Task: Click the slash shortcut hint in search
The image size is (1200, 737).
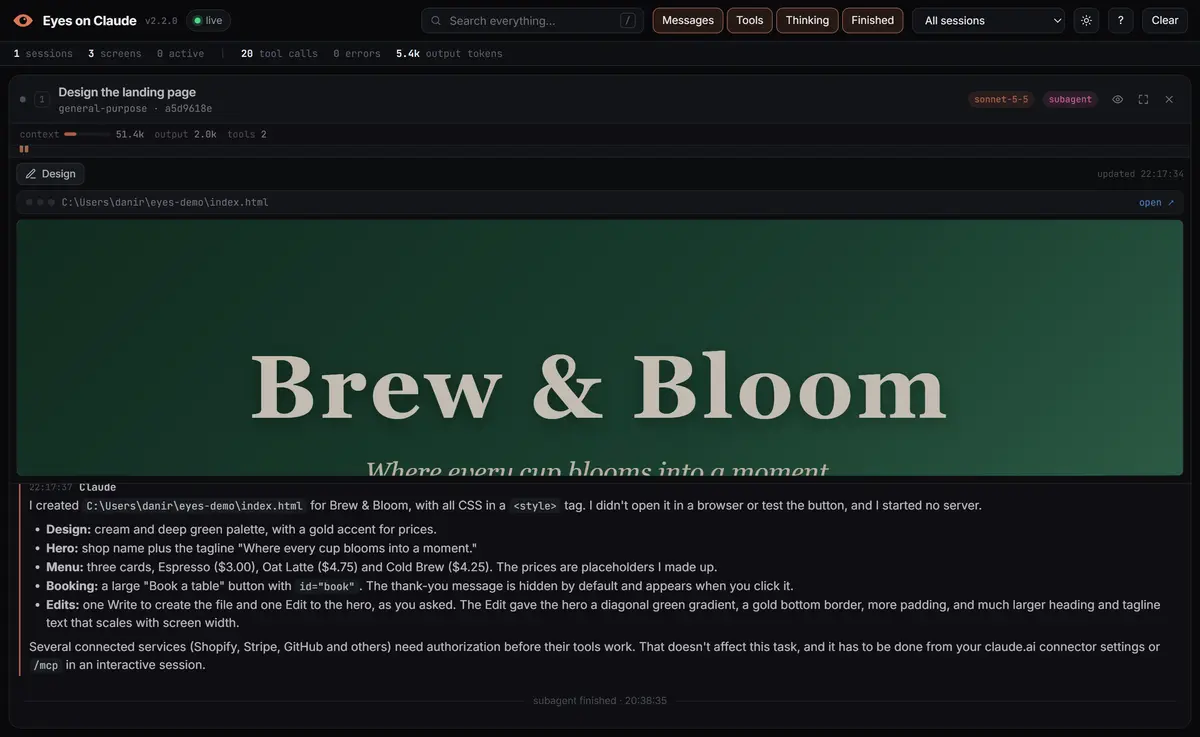Action: (x=628, y=20)
